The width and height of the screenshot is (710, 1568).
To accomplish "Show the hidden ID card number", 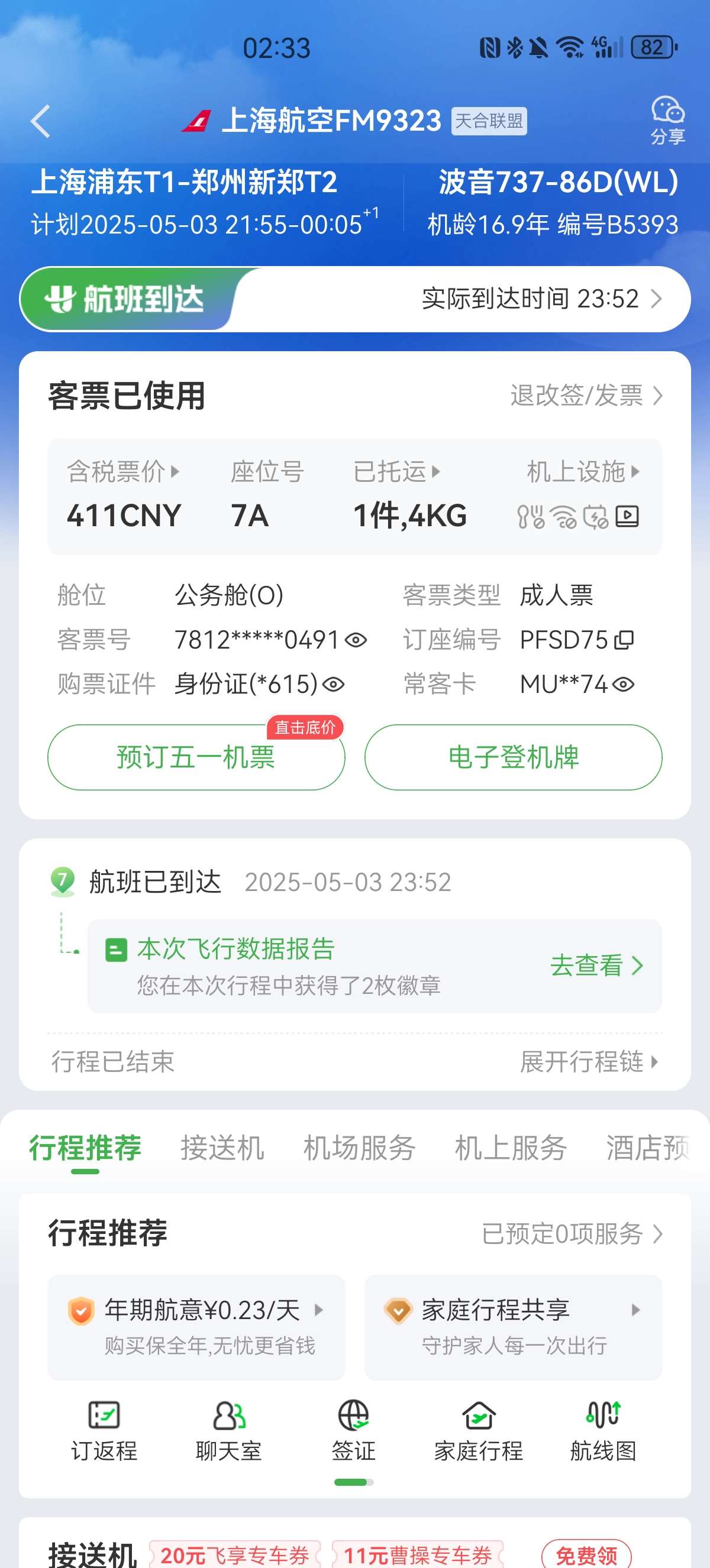I will pyautogui.click(x=333, y=684).
